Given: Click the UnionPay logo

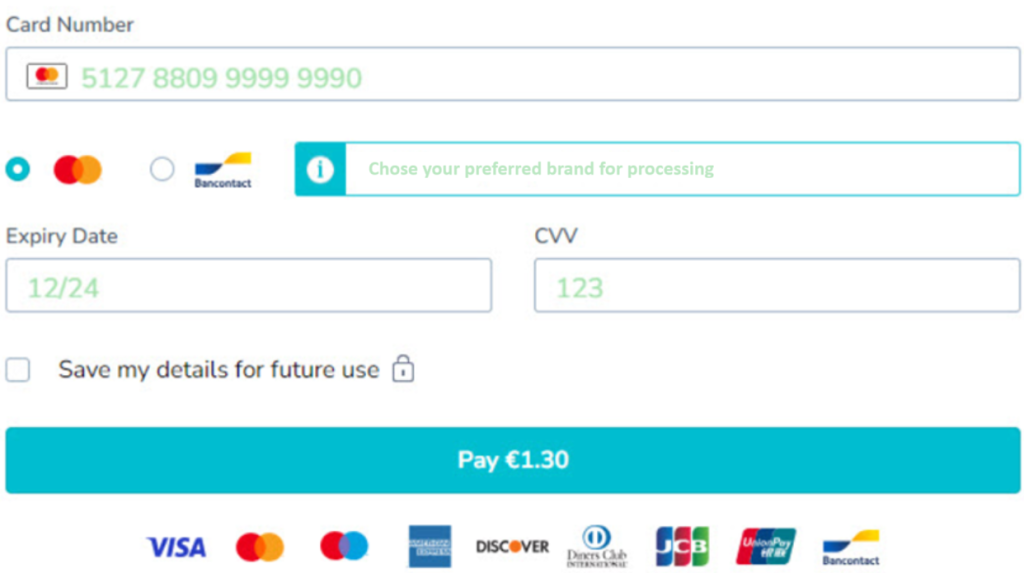Looking at the screenshot, I should coord(766,547).
